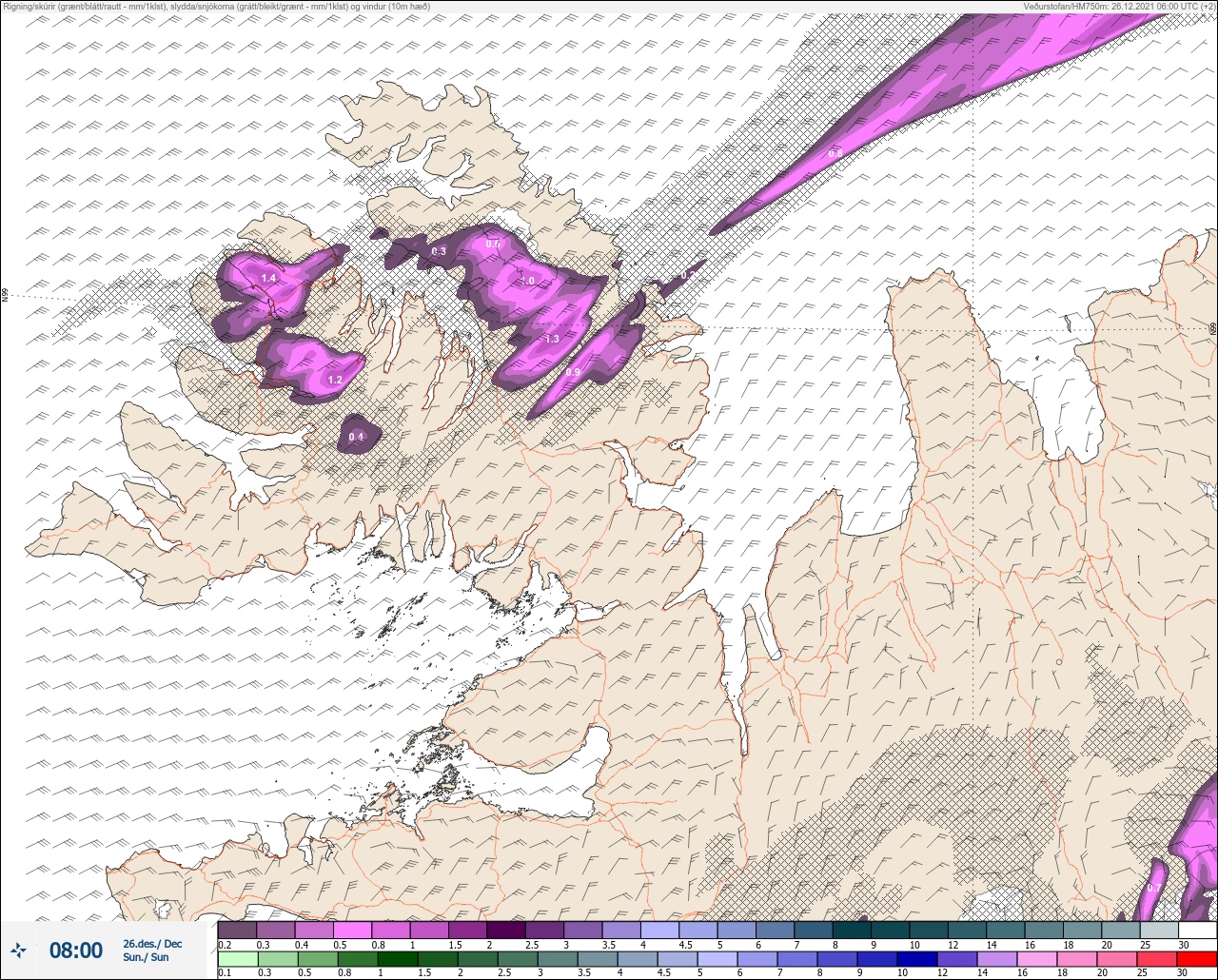Click the palest green first swatch in lower legend

237,959
